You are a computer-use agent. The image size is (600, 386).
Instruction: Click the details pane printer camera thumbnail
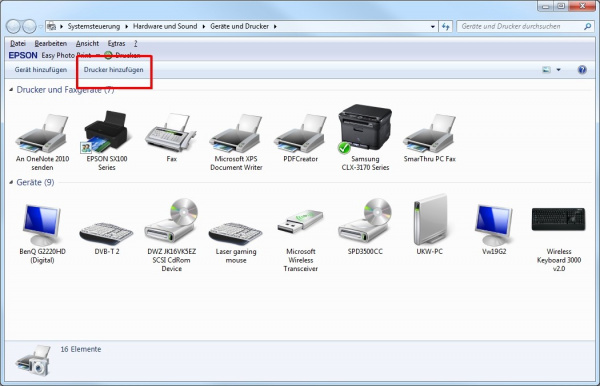pos(34,360)
